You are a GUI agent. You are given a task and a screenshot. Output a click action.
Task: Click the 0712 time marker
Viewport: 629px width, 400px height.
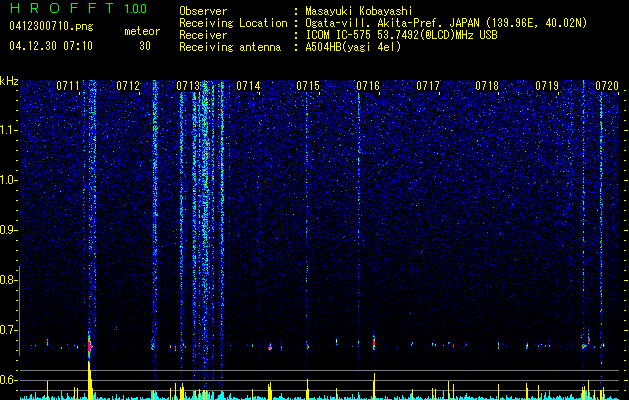pos(128,85)
